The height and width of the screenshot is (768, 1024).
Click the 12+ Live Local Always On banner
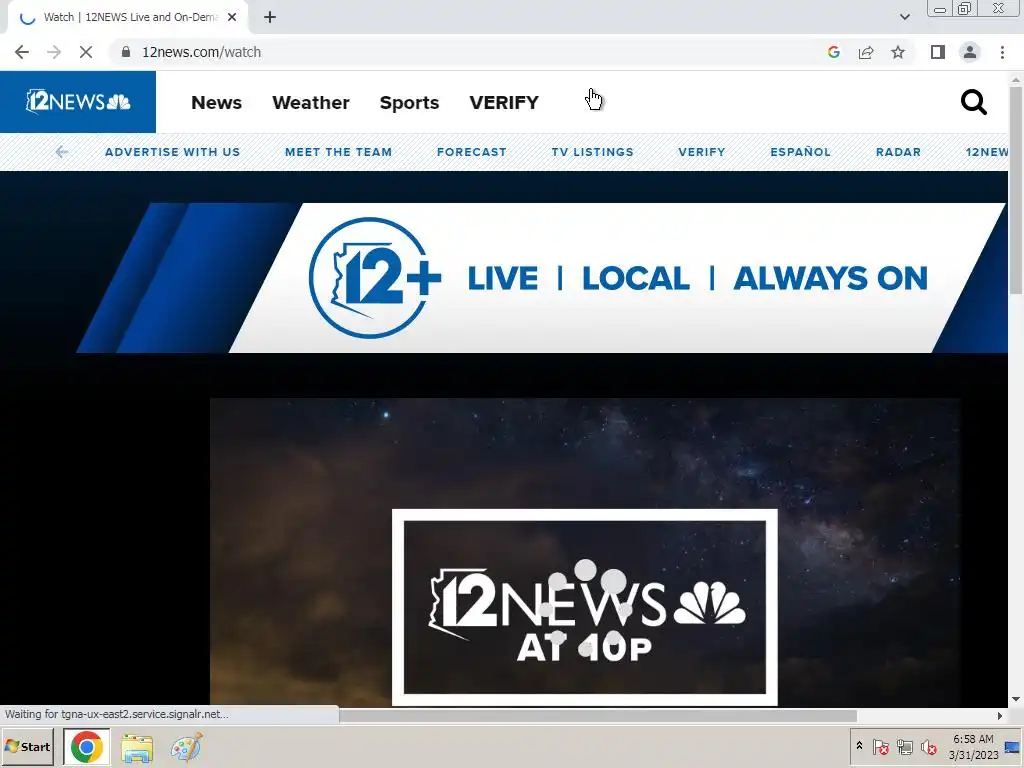542,278
